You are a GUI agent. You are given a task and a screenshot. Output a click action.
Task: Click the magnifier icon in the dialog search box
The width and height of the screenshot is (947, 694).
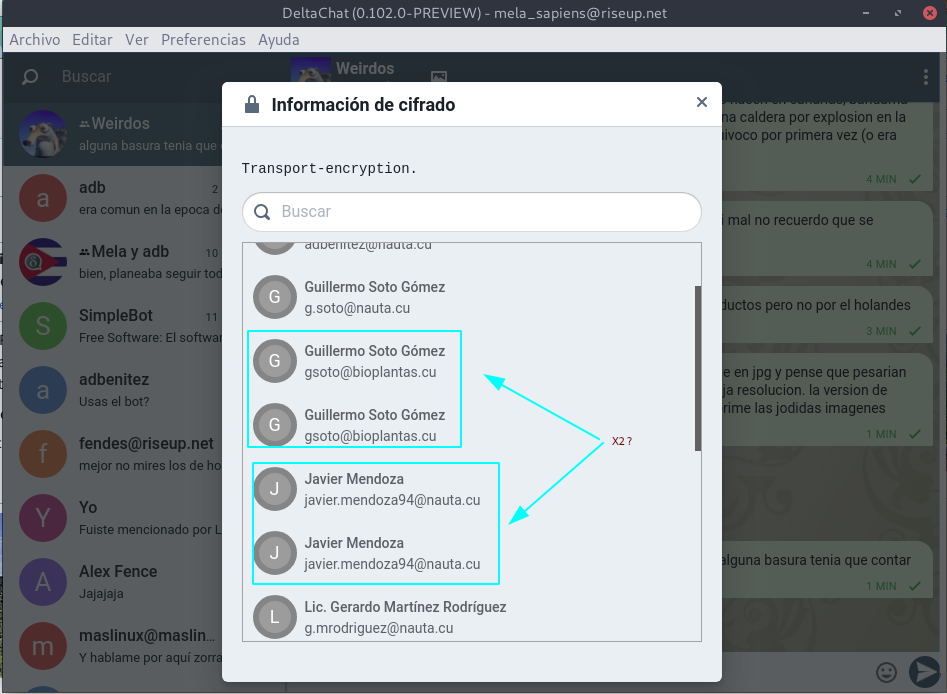click(262, 212)
